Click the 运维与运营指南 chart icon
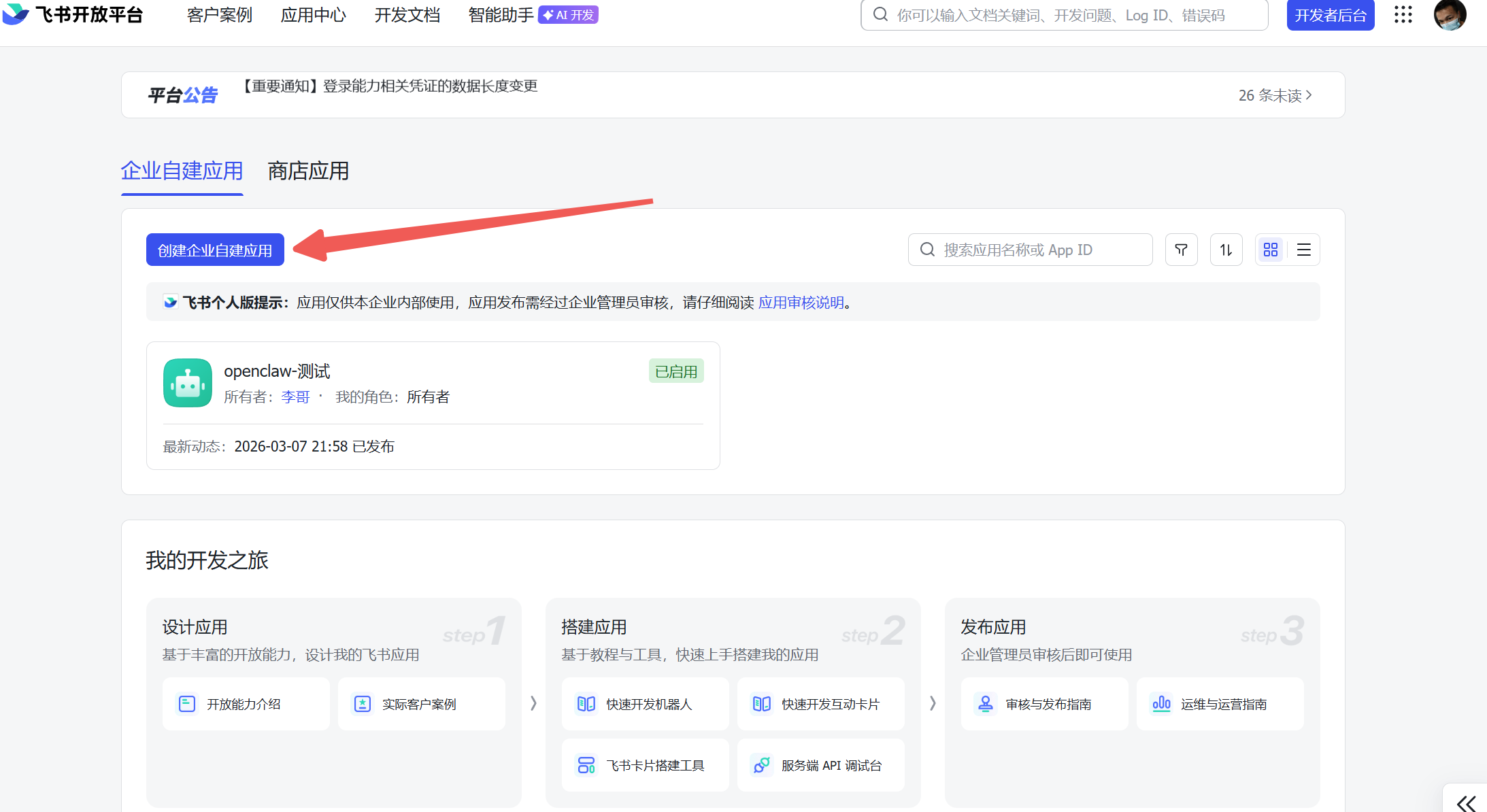The width and height of the screenshot is (1487, 812). point(1161,703)
